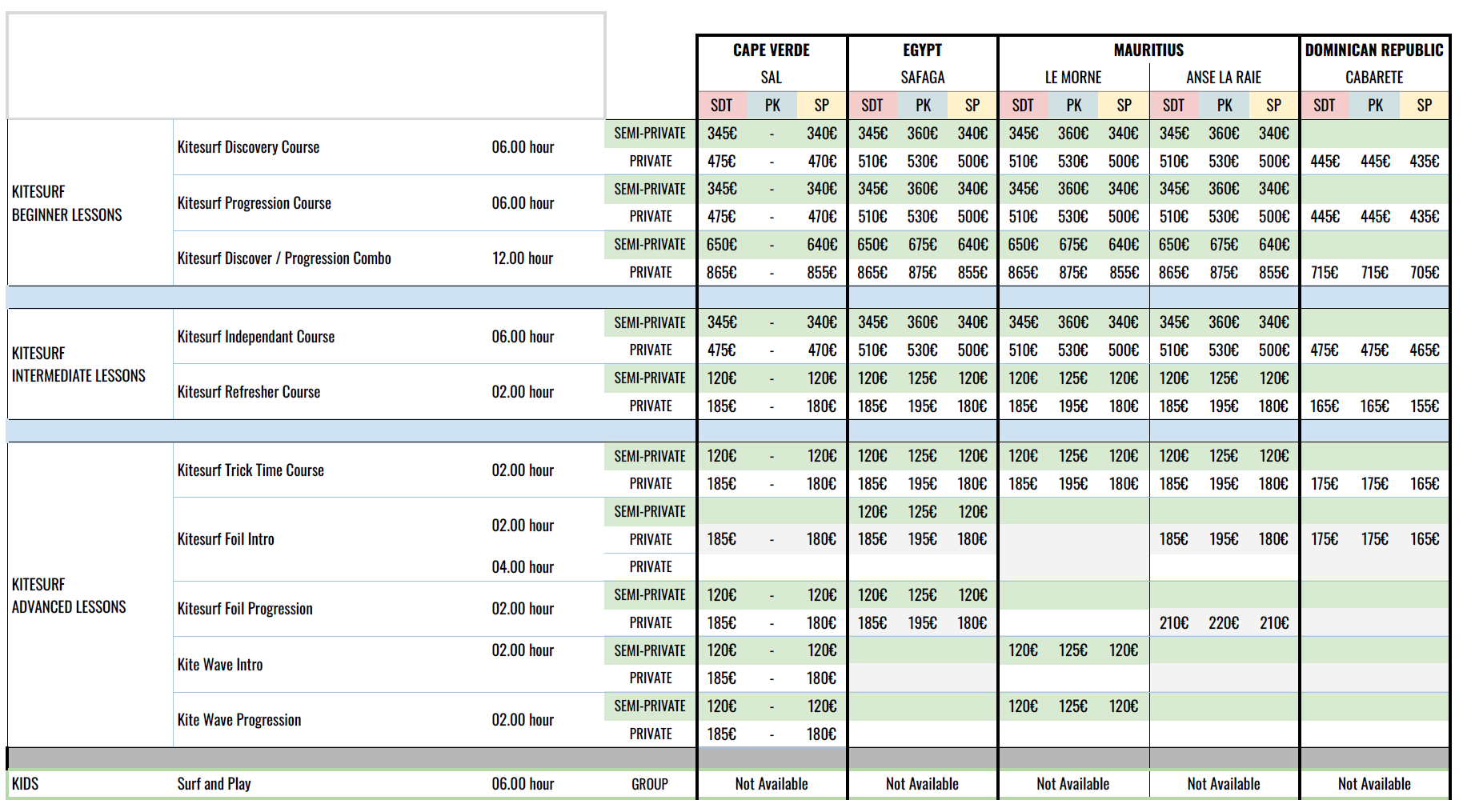Click Discovery Course 435€ Cabarete SP price
This screenshot has height=812, width=1467.
pyautogui.click(x=1425, y=162)
